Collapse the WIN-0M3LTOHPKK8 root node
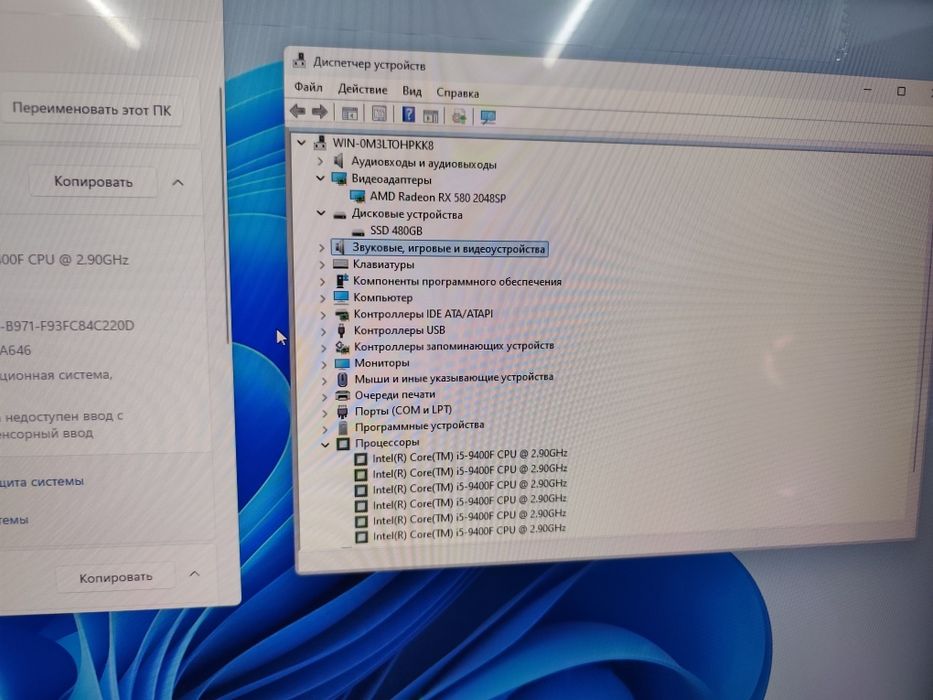 click(x=301, y=143)
